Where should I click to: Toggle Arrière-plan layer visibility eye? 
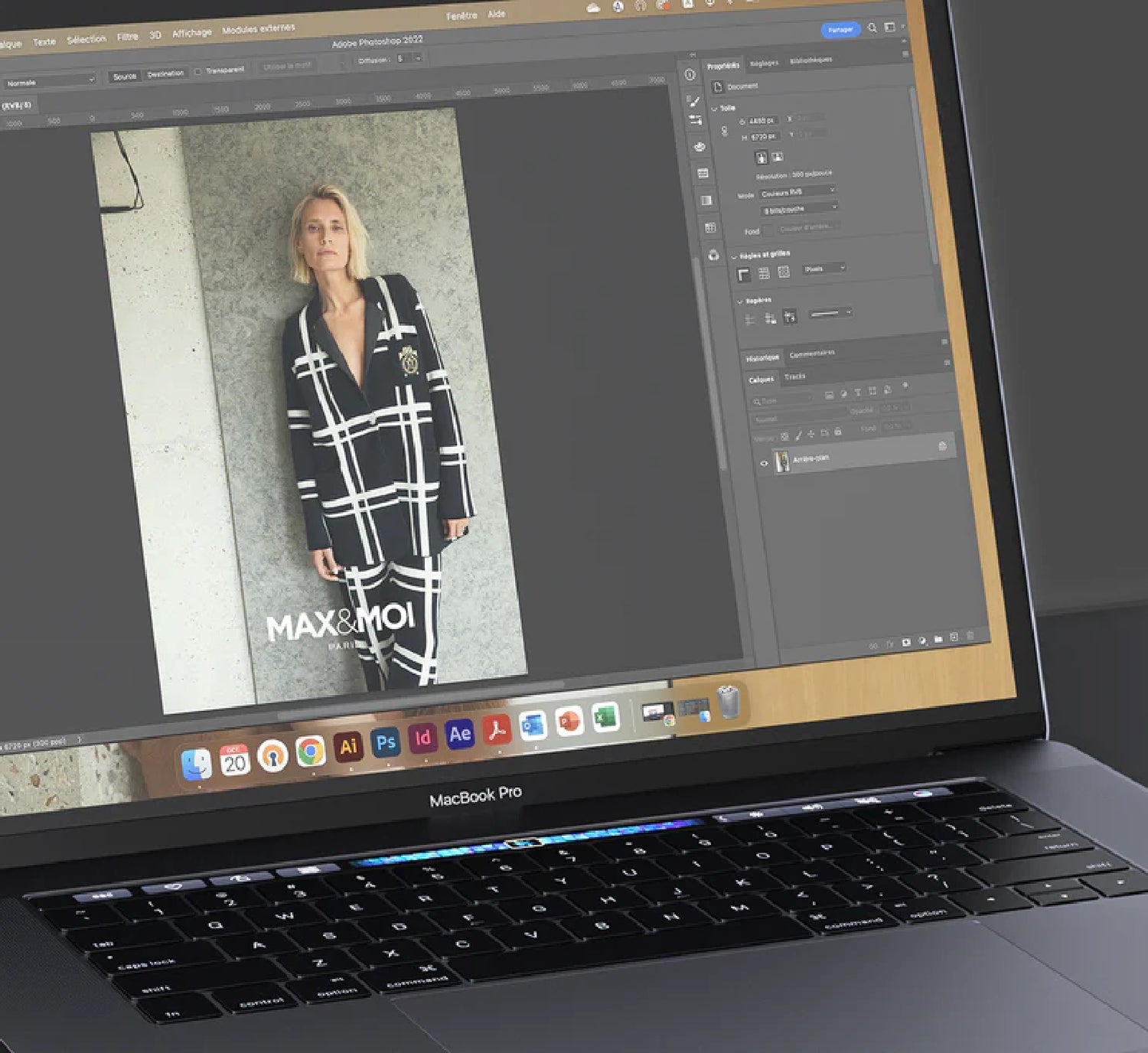click(764, 463)
